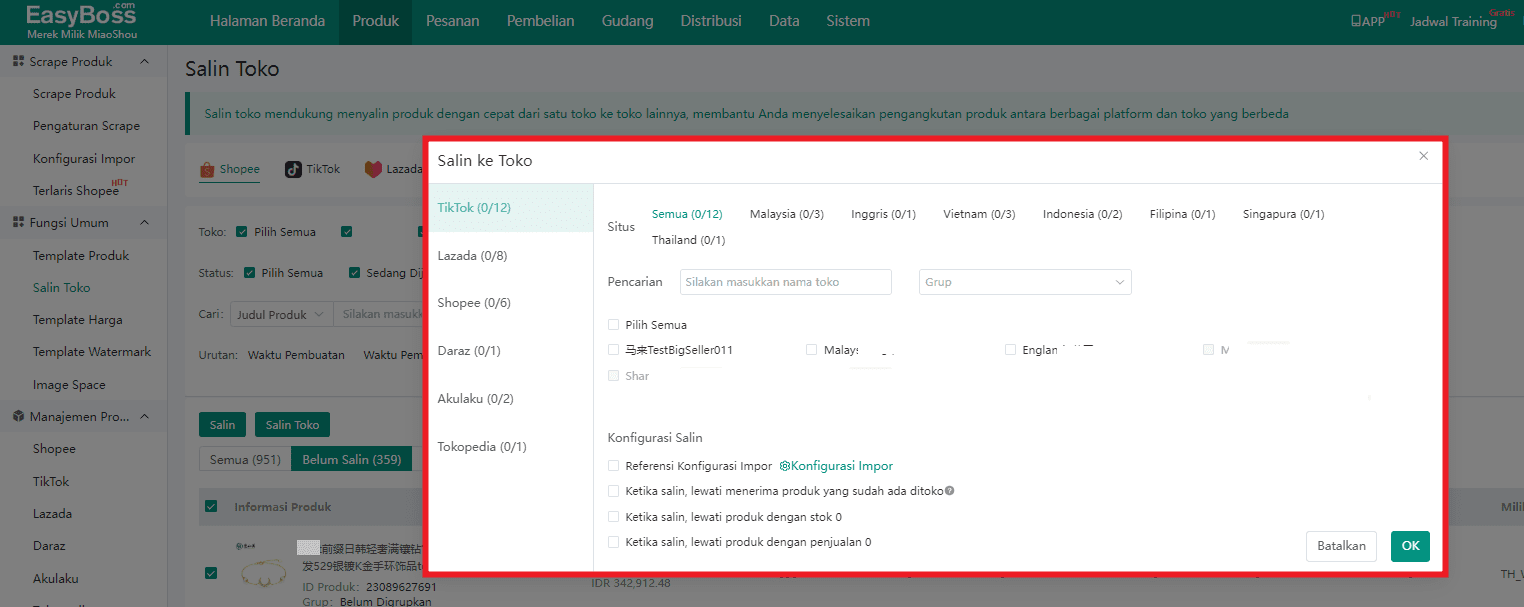
Task: Switch to Belum Salin (359) tab
Action: tap(352, 459)
